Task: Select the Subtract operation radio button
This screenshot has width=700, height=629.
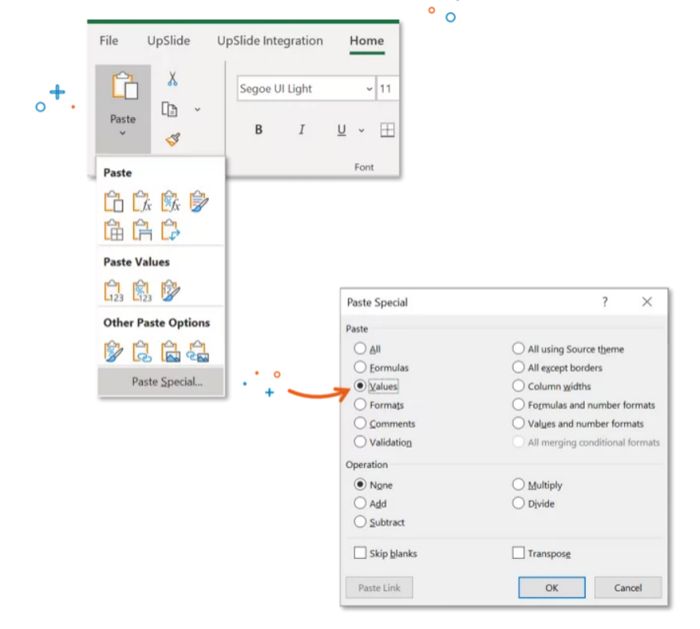Action: click(x=360, y=522)
